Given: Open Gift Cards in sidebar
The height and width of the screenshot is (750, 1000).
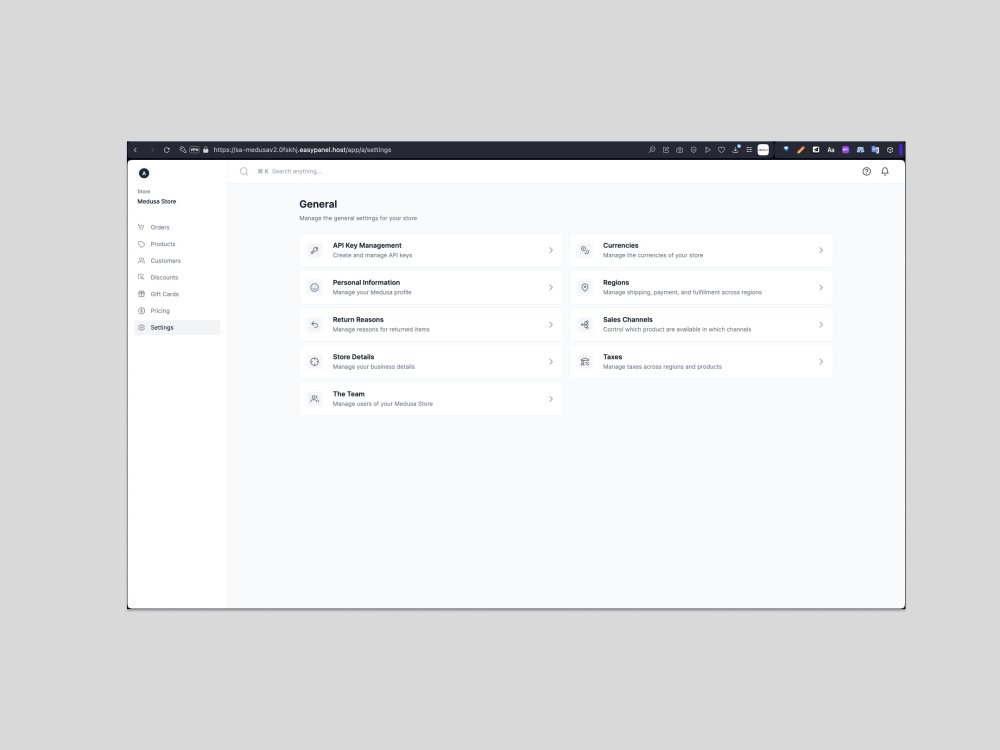Looking at the screenshot, I should point(177,294).
